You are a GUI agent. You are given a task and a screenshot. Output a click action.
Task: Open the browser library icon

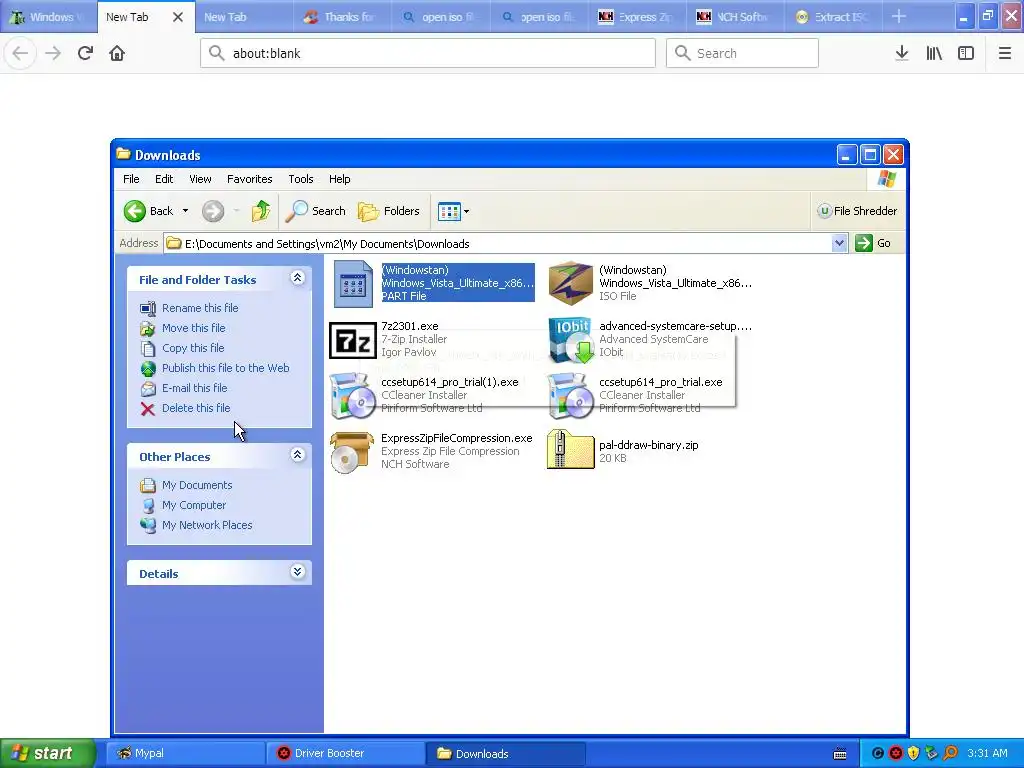[934, 53]
